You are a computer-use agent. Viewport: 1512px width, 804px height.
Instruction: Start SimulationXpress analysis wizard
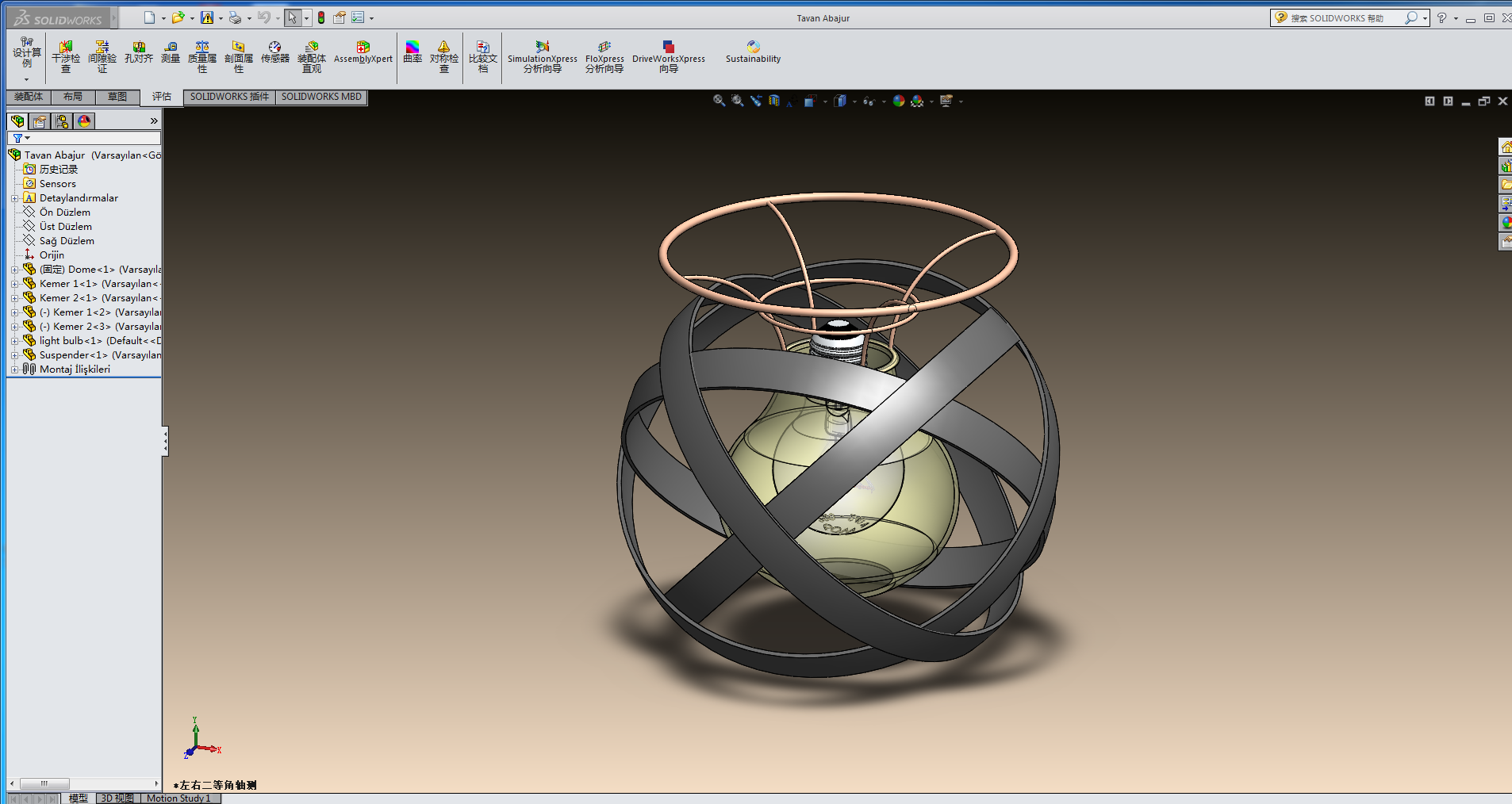click(543, 57)
